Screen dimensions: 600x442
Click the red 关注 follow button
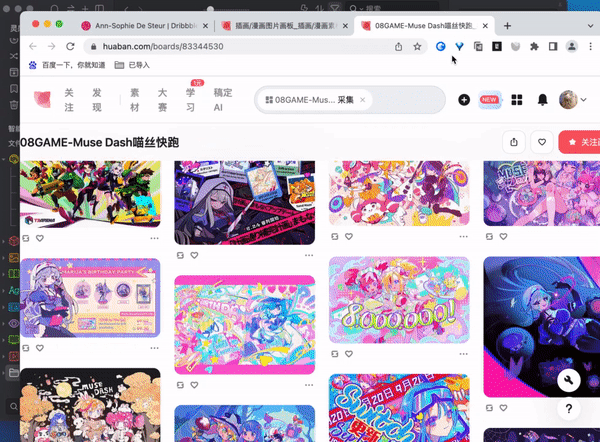[580, 142]
